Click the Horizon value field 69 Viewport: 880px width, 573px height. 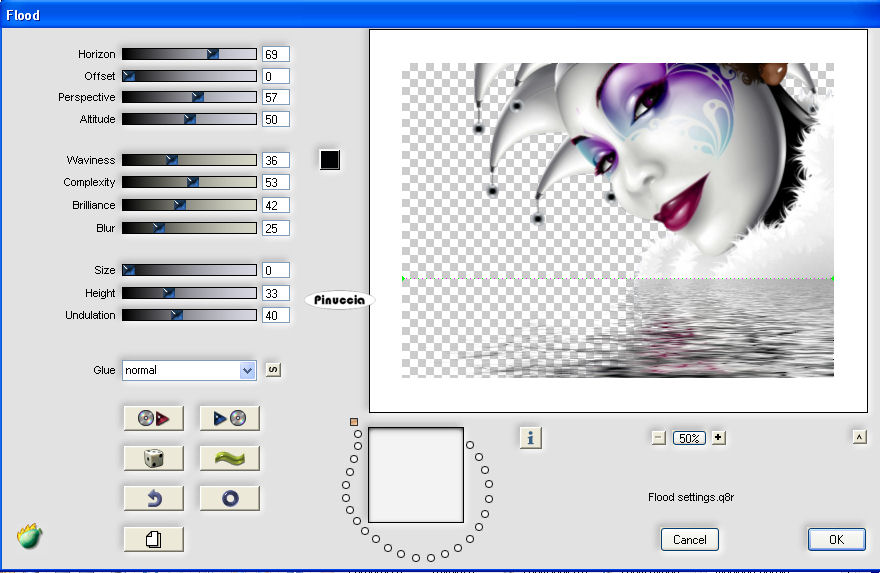click(x=276, y=54)
